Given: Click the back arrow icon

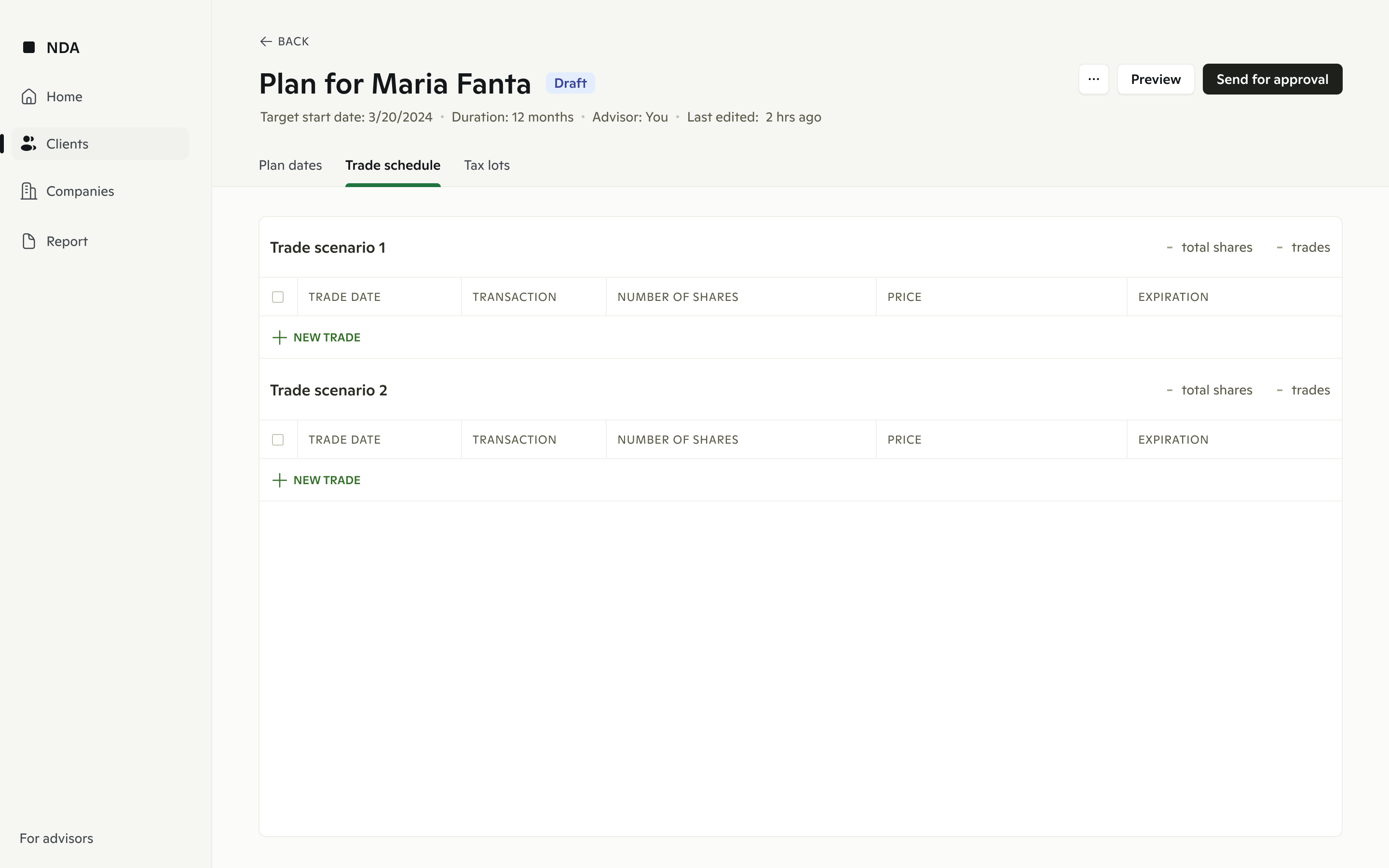Looking at the screenshot, I should pyautogui.click(x=266, y=41).
